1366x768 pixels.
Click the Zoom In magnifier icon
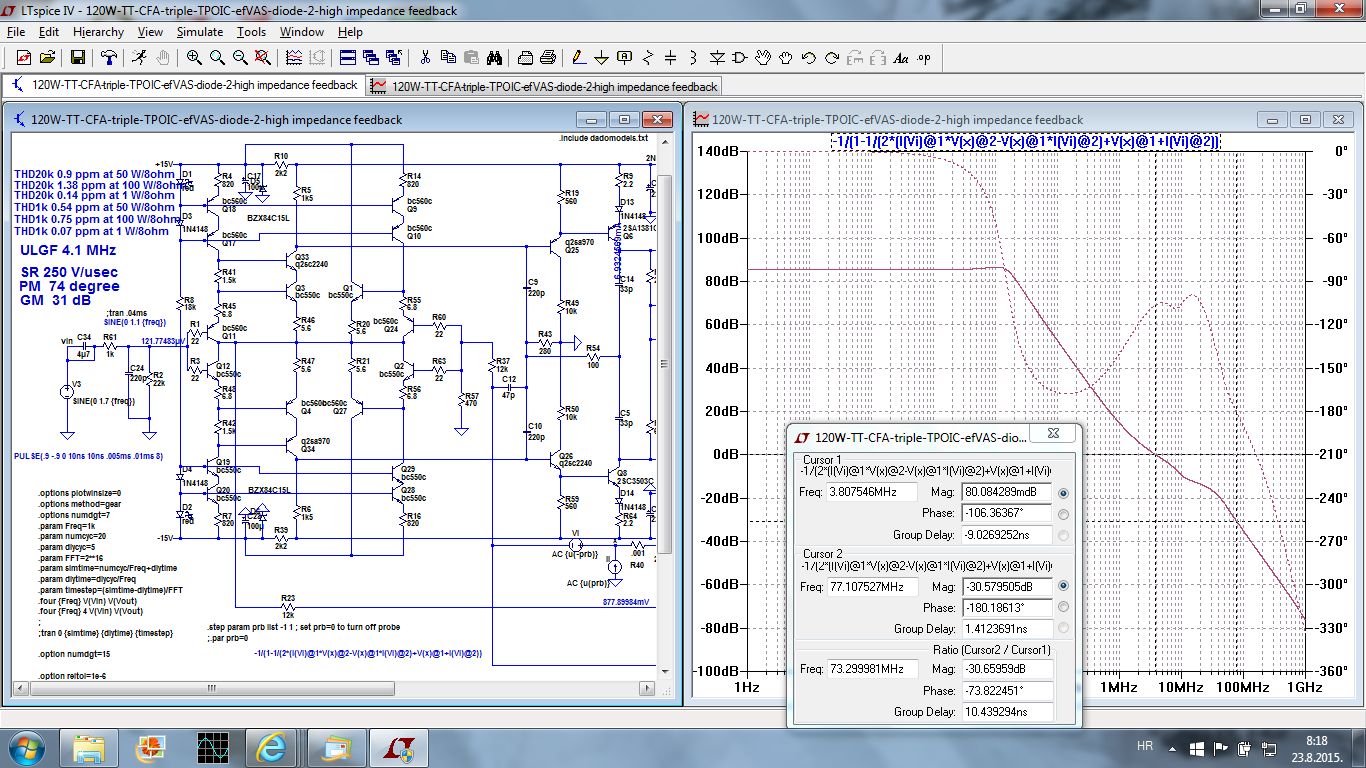click(x=194, y=57)
